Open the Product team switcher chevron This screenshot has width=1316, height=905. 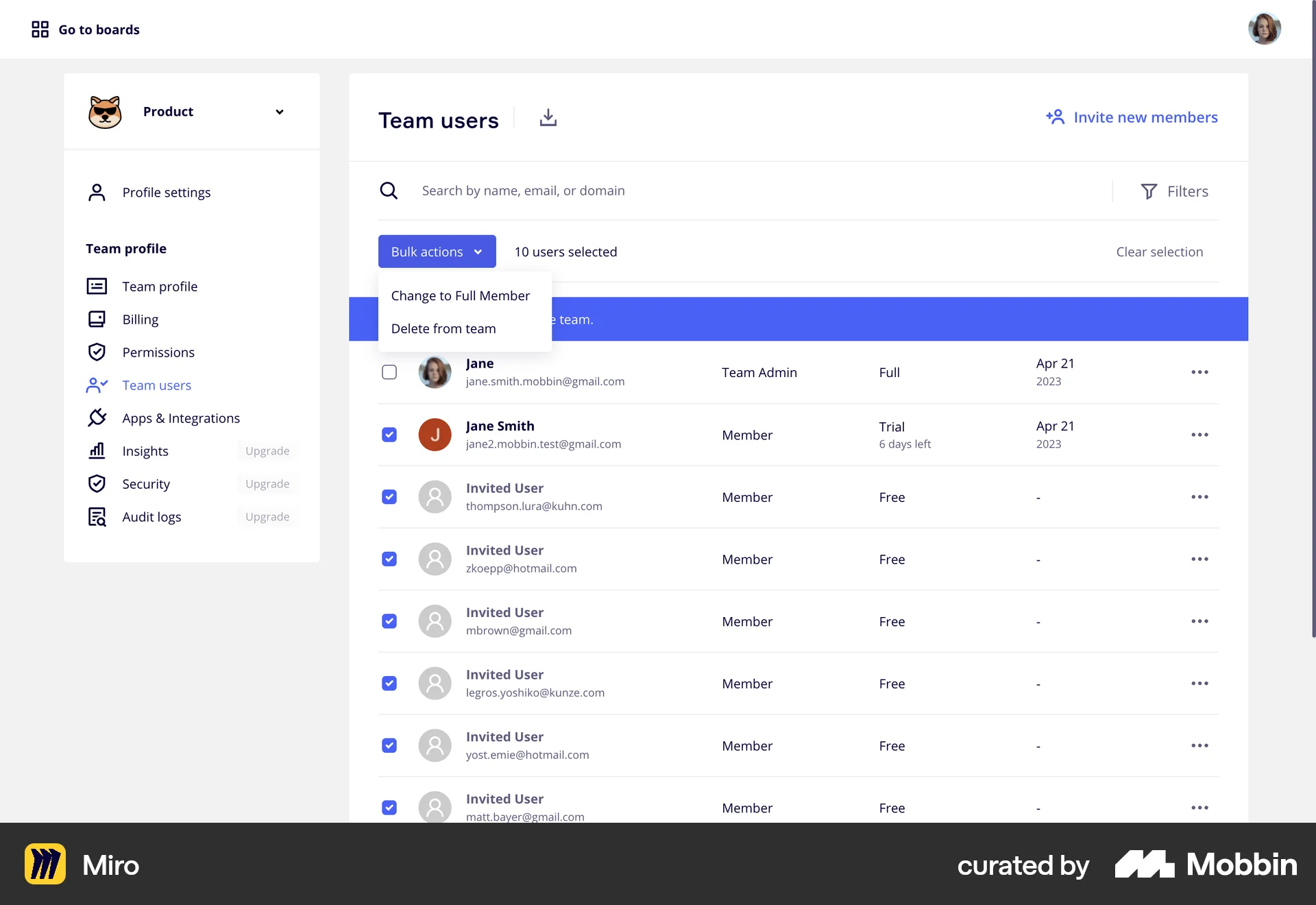tap(279, 112)
